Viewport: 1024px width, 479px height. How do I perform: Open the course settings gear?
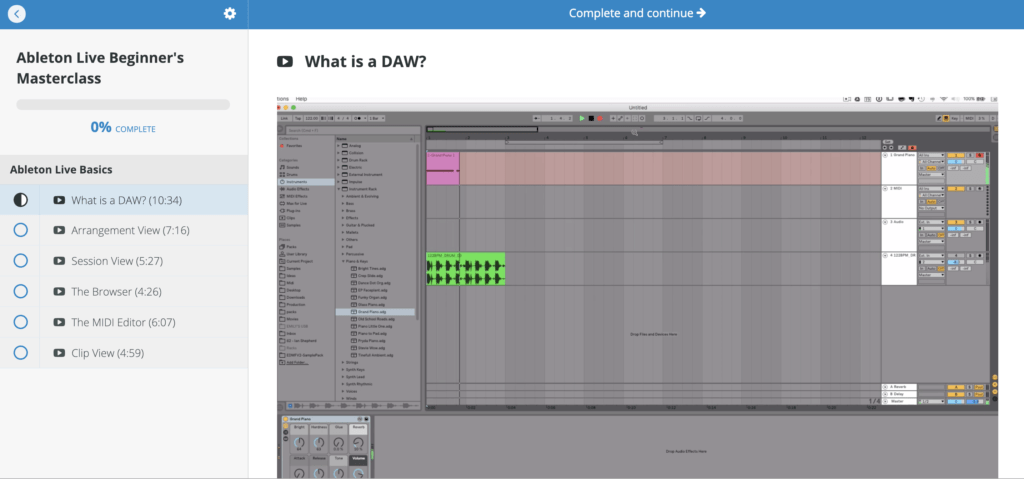point(230,14)
